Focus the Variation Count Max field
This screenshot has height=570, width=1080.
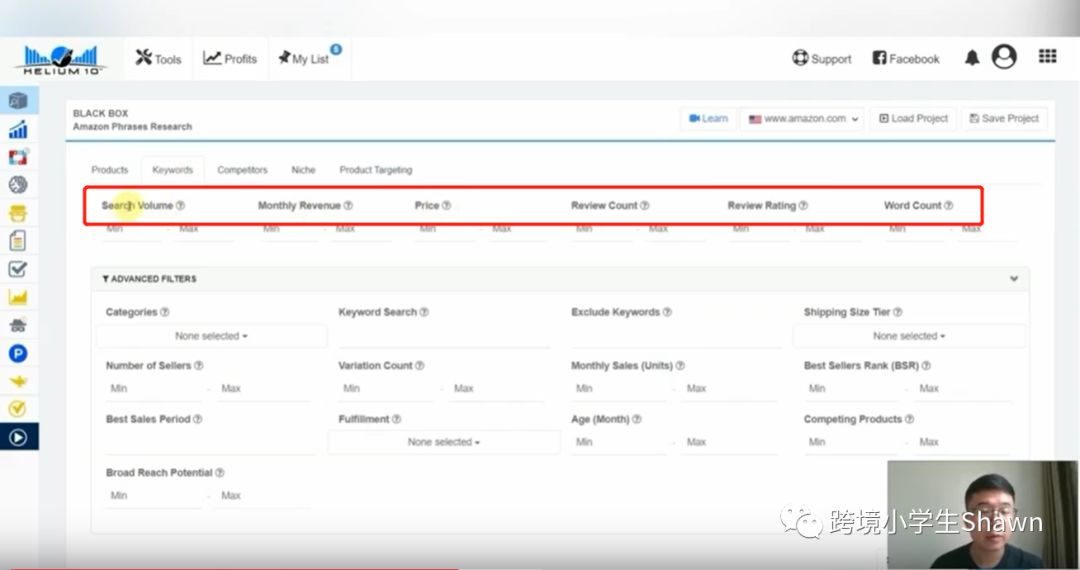(497, 389)
